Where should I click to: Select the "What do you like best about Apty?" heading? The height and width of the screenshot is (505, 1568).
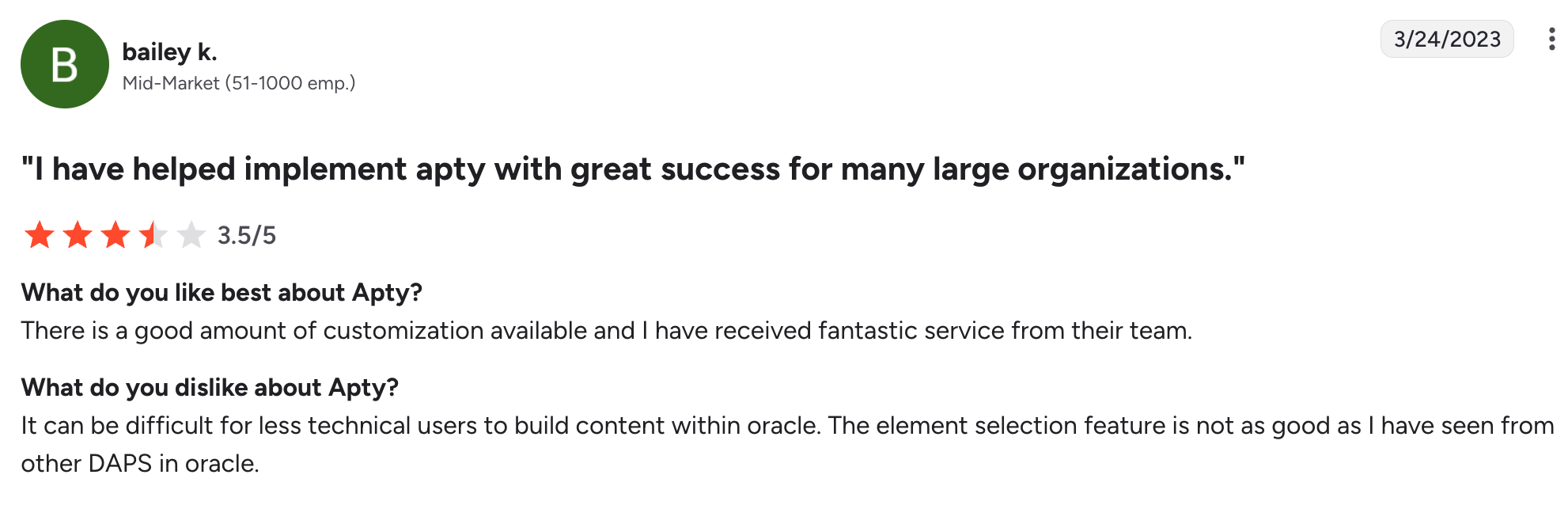pos(222,293)
